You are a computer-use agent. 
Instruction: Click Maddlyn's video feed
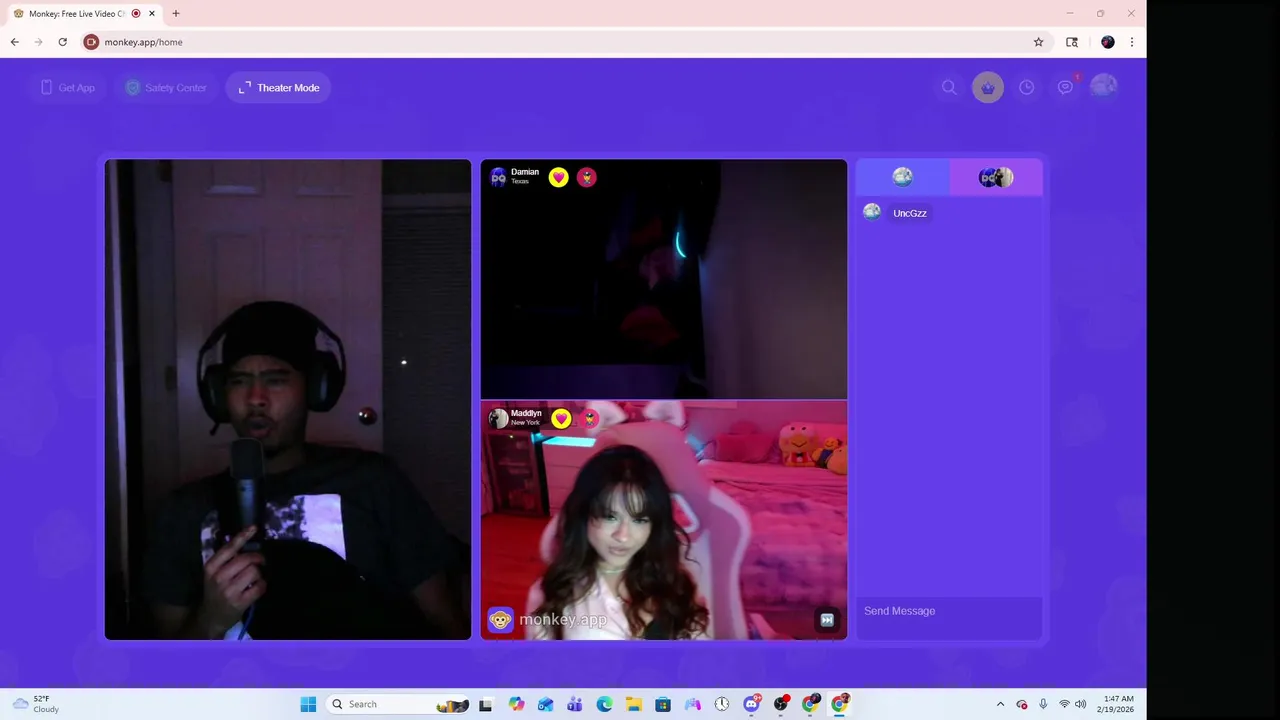coord(664,520)
